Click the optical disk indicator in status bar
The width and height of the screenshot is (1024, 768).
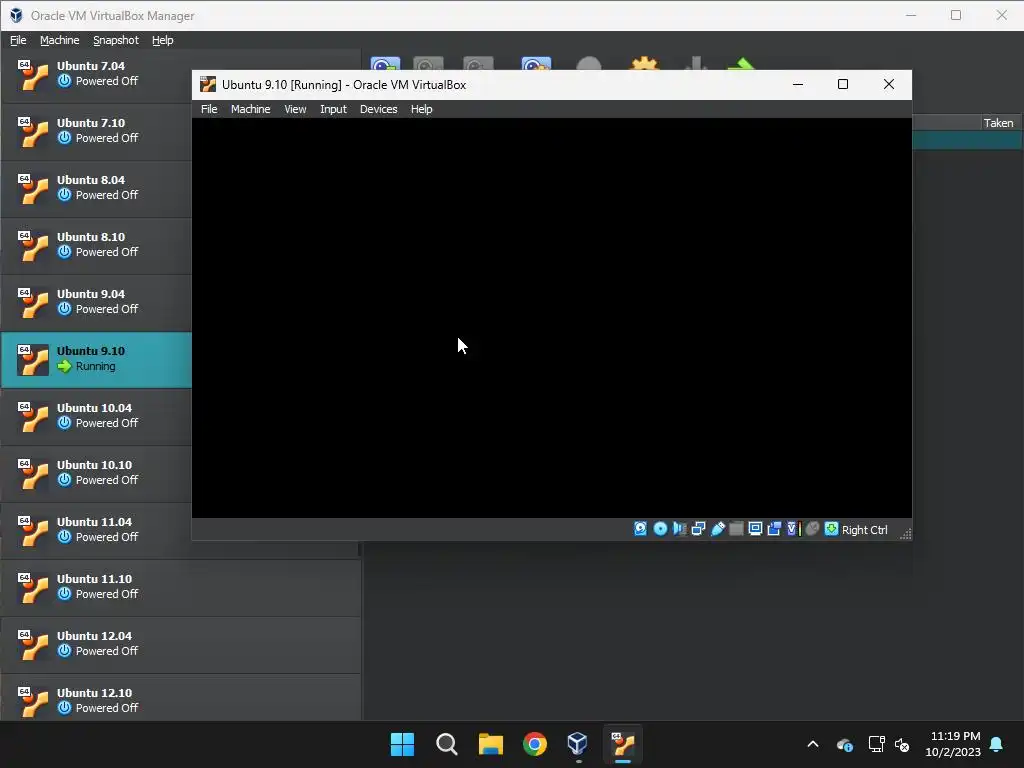coord(660,529)
